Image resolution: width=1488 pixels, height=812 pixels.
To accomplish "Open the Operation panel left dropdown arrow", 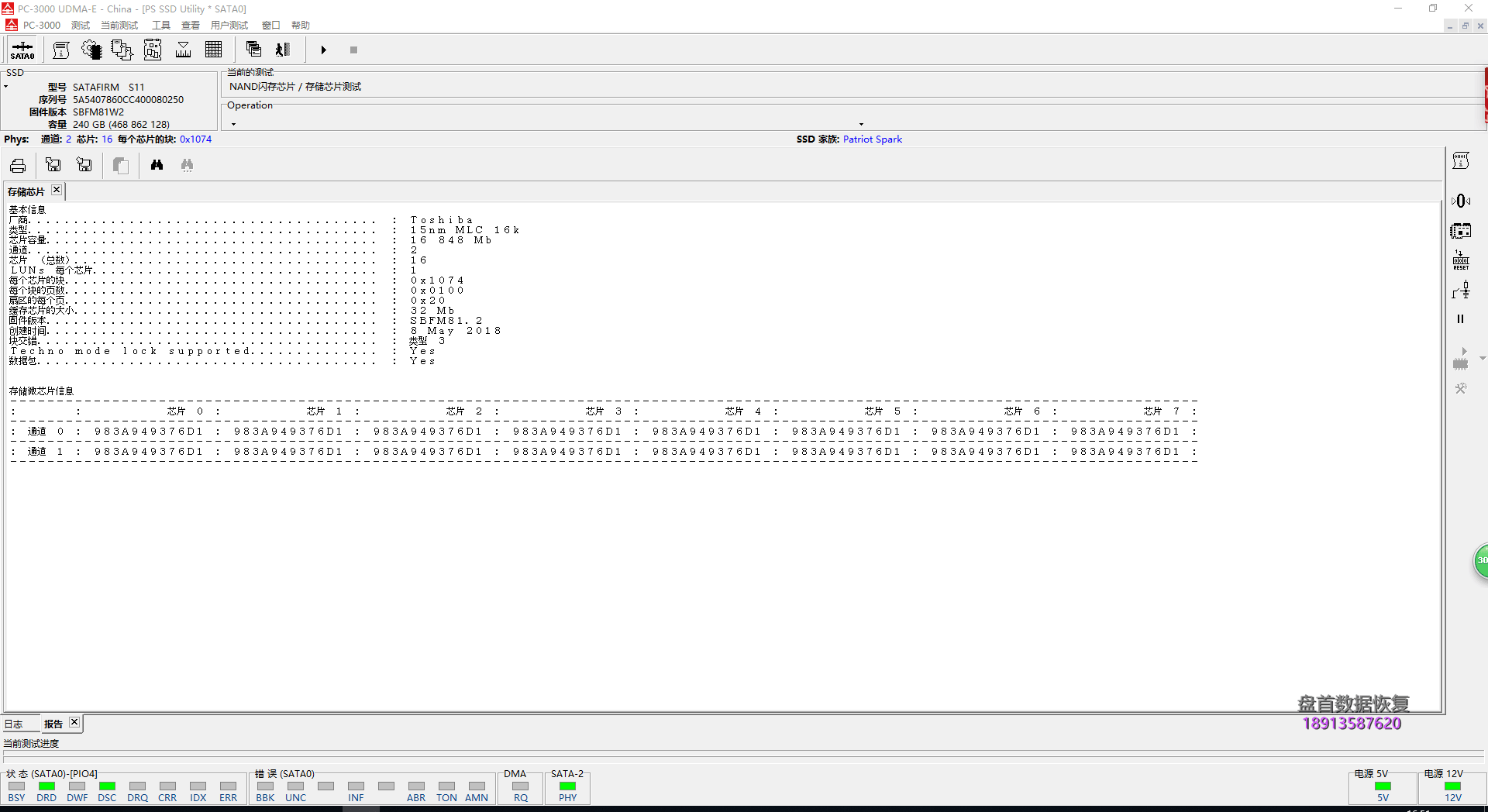I will (x=233, y=124).
